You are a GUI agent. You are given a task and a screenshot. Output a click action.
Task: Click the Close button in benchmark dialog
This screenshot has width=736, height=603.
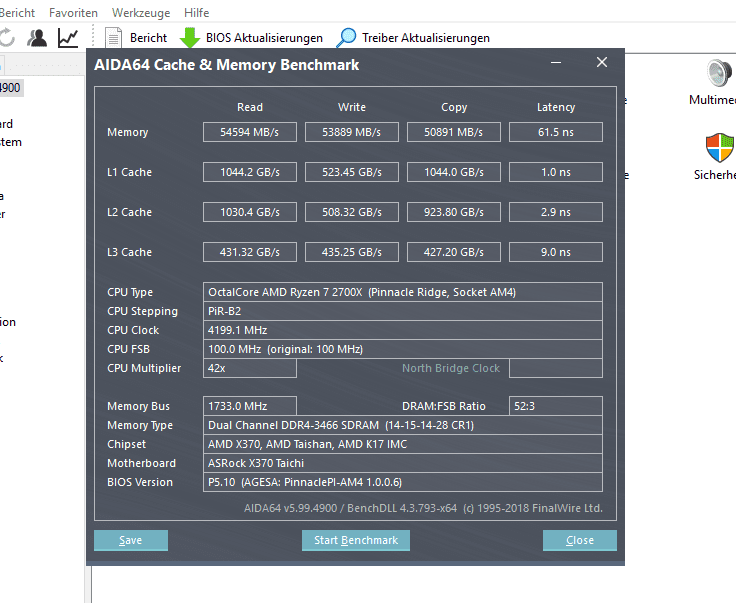click(580, 540)
